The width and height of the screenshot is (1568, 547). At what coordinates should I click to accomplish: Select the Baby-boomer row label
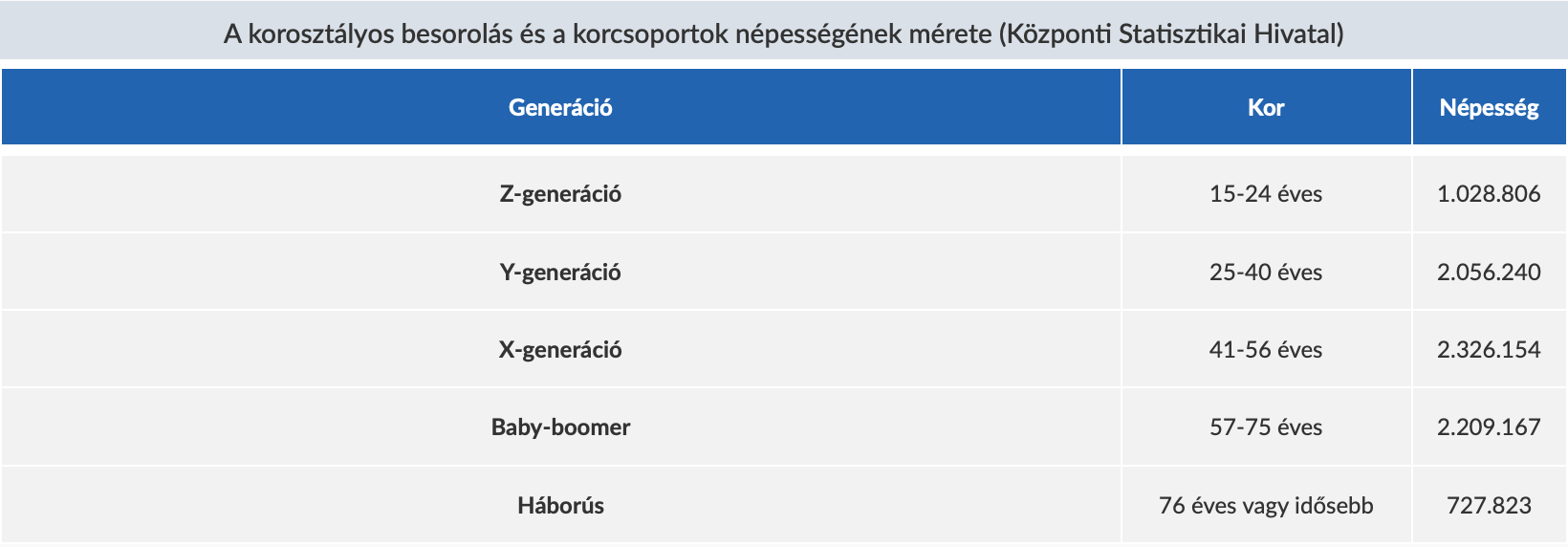560,427
